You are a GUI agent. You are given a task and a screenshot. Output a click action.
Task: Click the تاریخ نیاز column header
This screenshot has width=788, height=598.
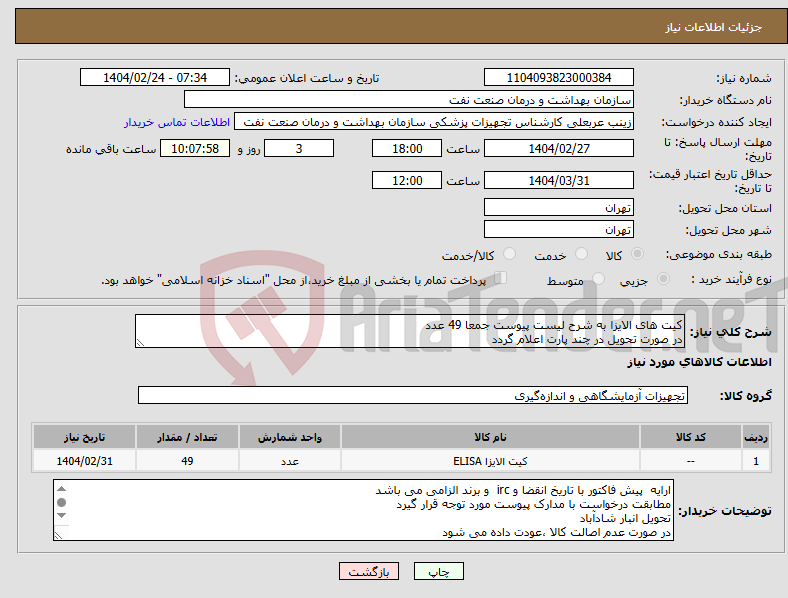click(x=84, y=437)
